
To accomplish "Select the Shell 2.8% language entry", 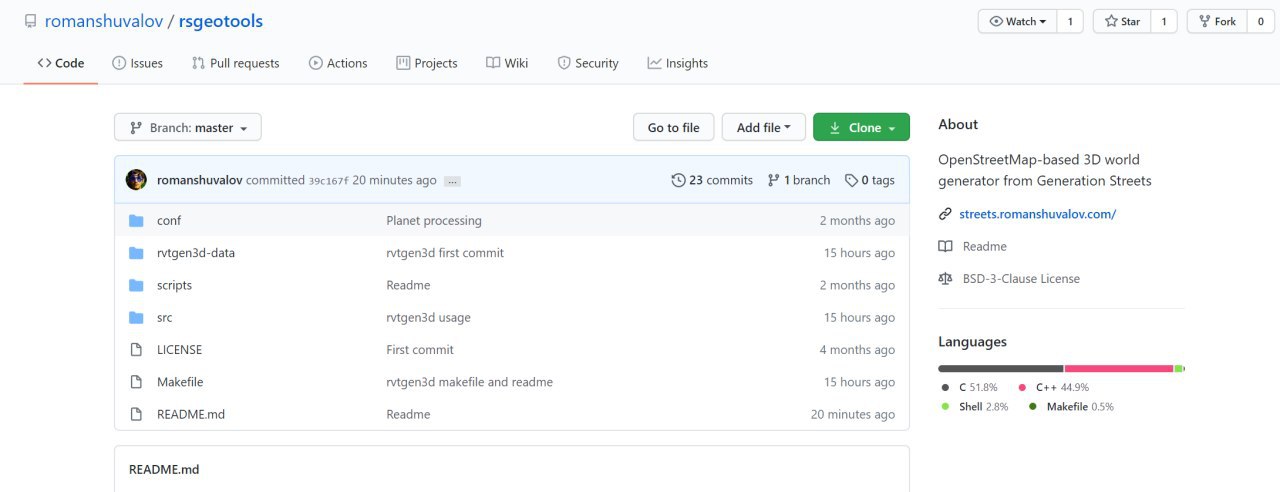I will click(974, 407).
